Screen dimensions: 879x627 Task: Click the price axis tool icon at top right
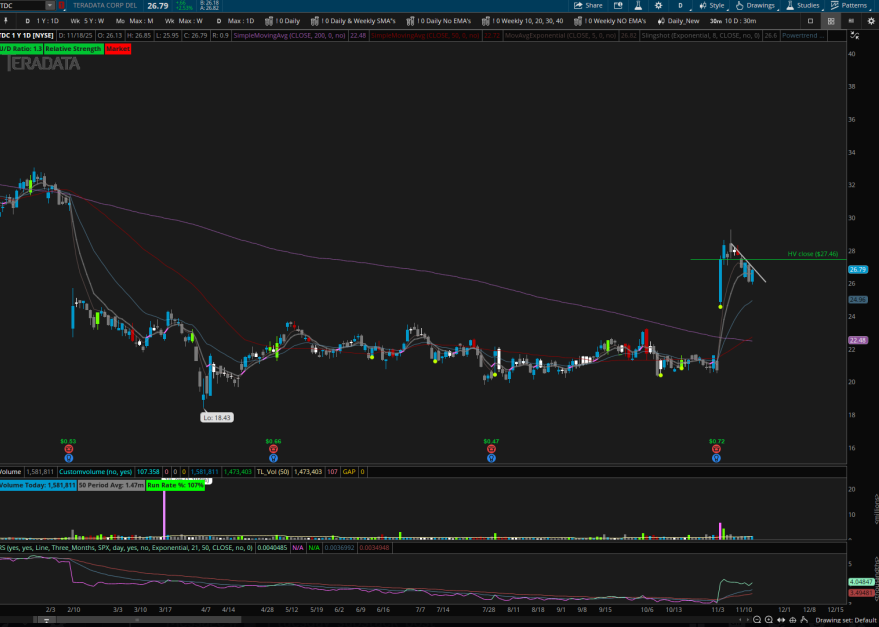coord(854,35)
